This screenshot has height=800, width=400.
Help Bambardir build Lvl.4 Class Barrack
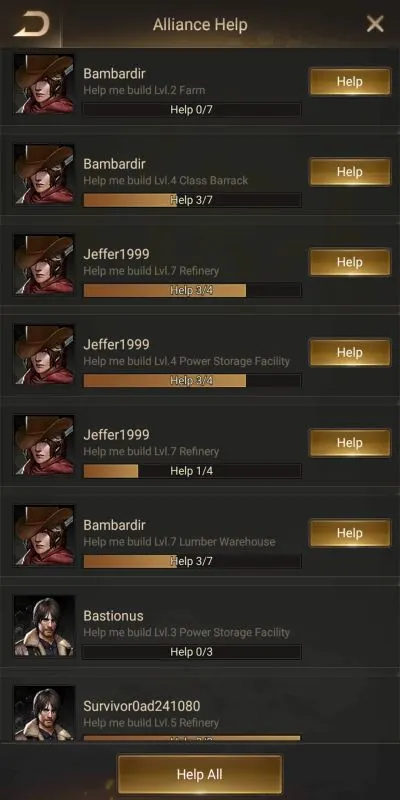click(x=349, y=172)
